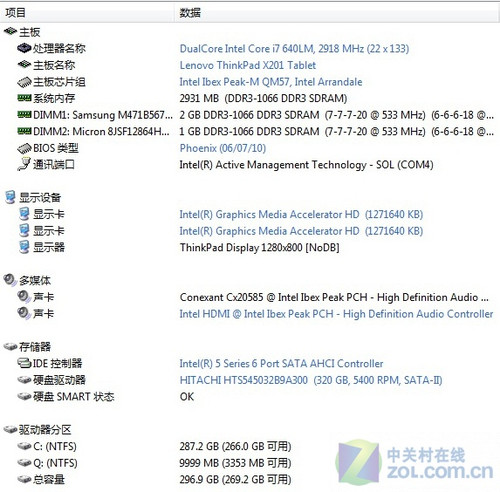
Task: Click the 处理器名称 CPU chip icon
Action: tap(24, 48)
